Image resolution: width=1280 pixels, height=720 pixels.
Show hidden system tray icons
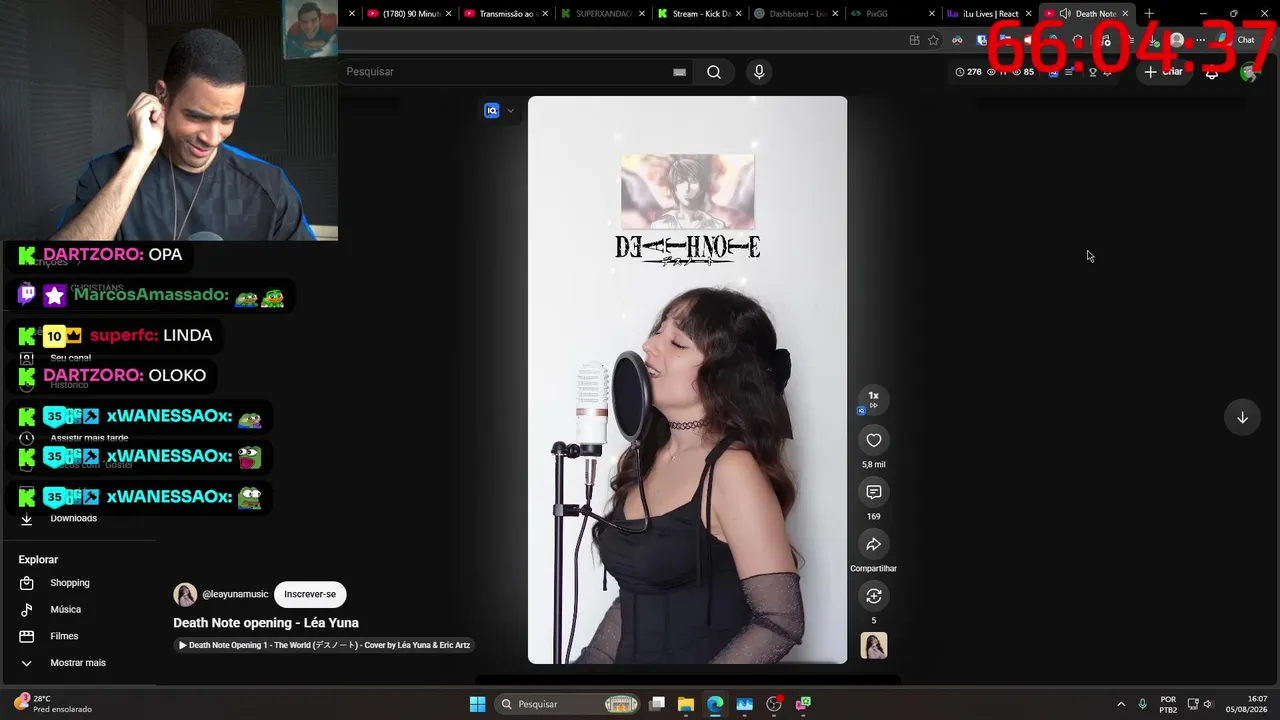click(1121, 704)
